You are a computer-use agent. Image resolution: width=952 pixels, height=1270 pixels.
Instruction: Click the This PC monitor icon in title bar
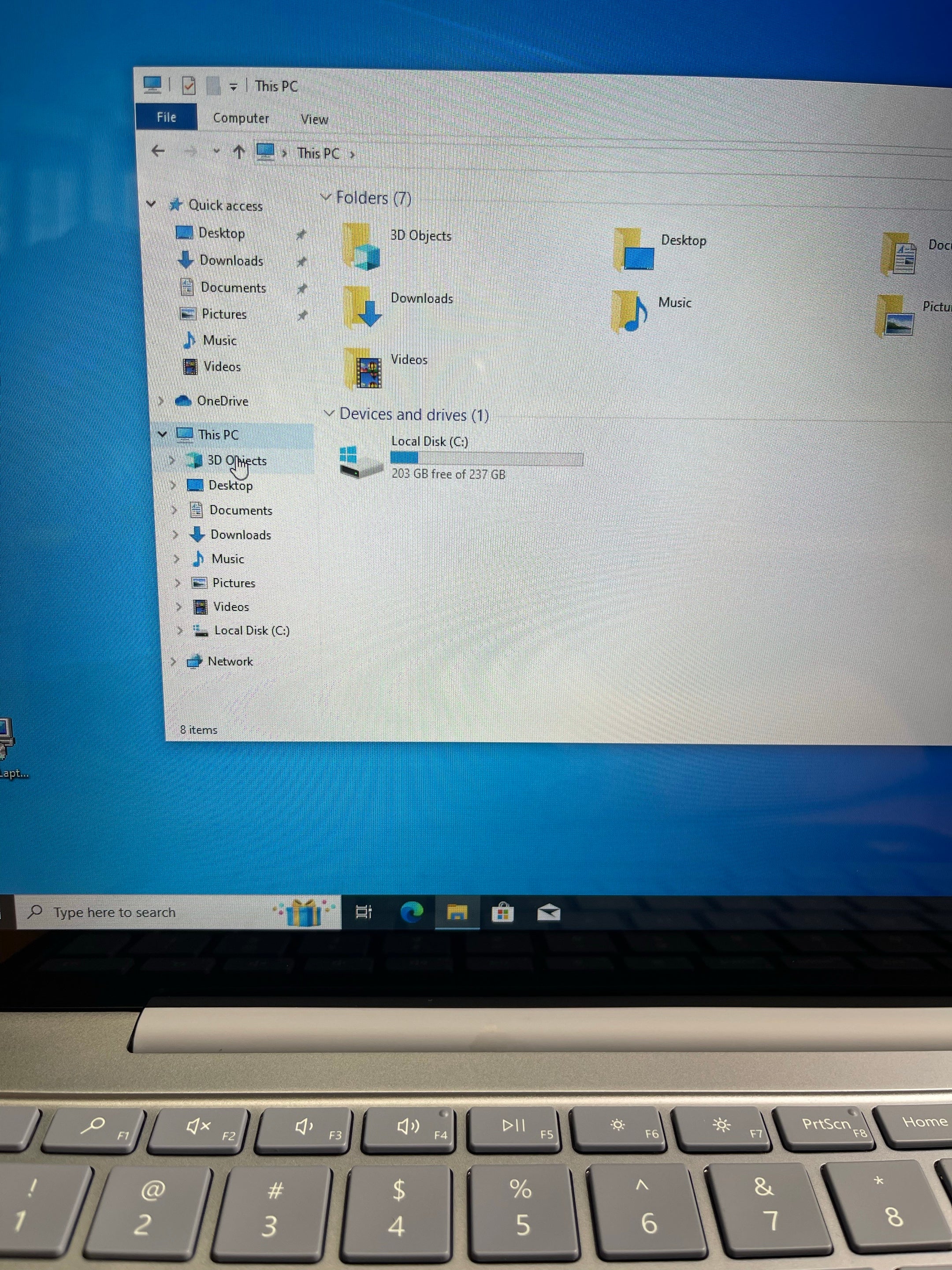click(152, 85)
